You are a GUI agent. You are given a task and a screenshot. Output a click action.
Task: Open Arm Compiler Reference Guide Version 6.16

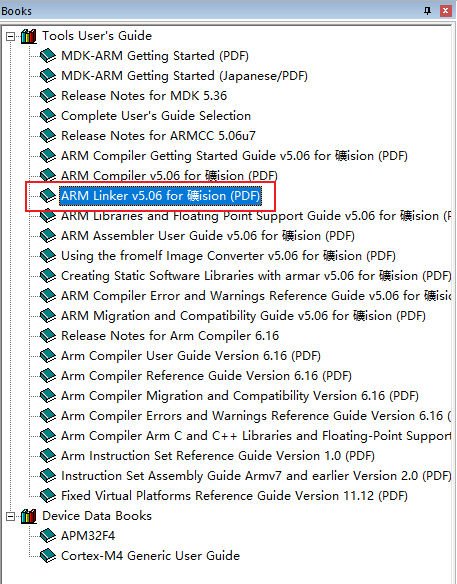point(206,376)
